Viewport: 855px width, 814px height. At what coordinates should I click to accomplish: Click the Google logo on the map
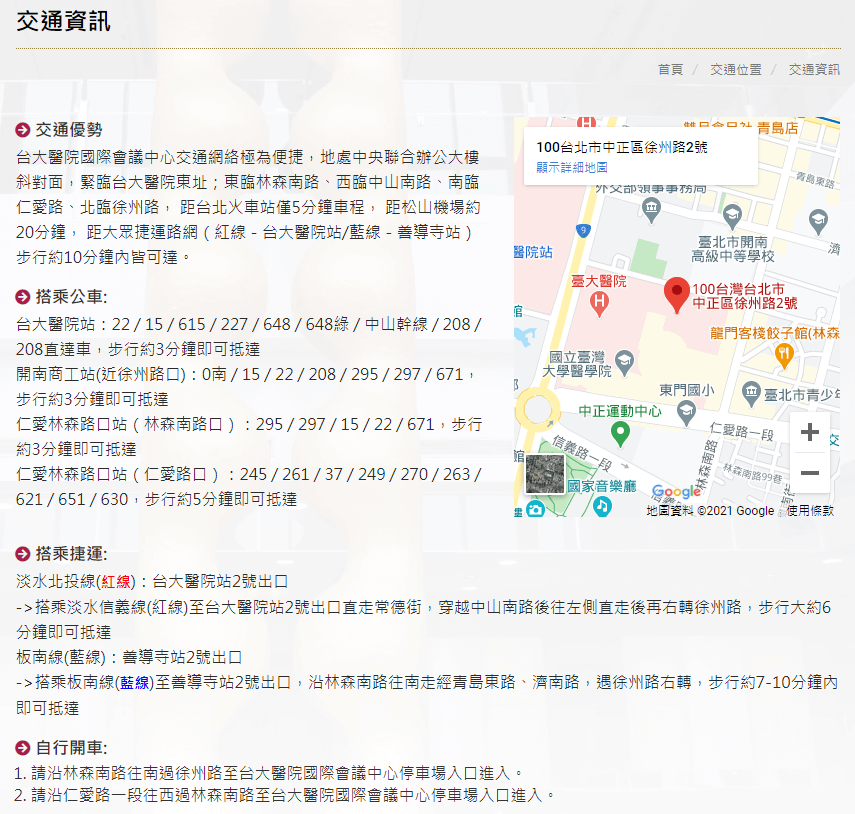pyautogui.click(x=676, y=492)
